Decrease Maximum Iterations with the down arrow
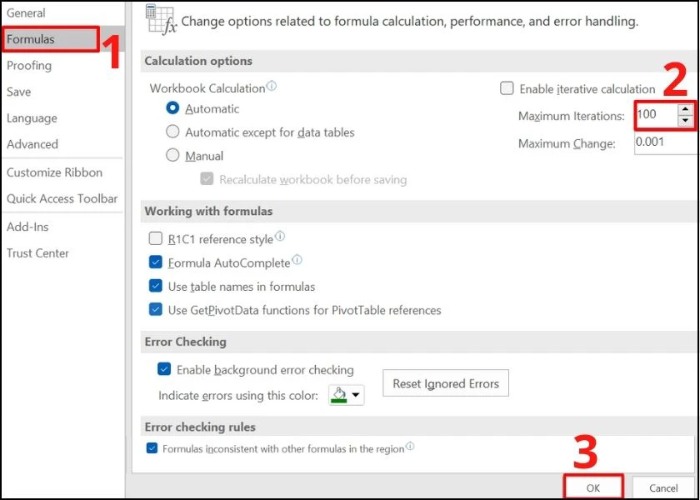This screenshot has width=700, height=500. click(684, 121)
